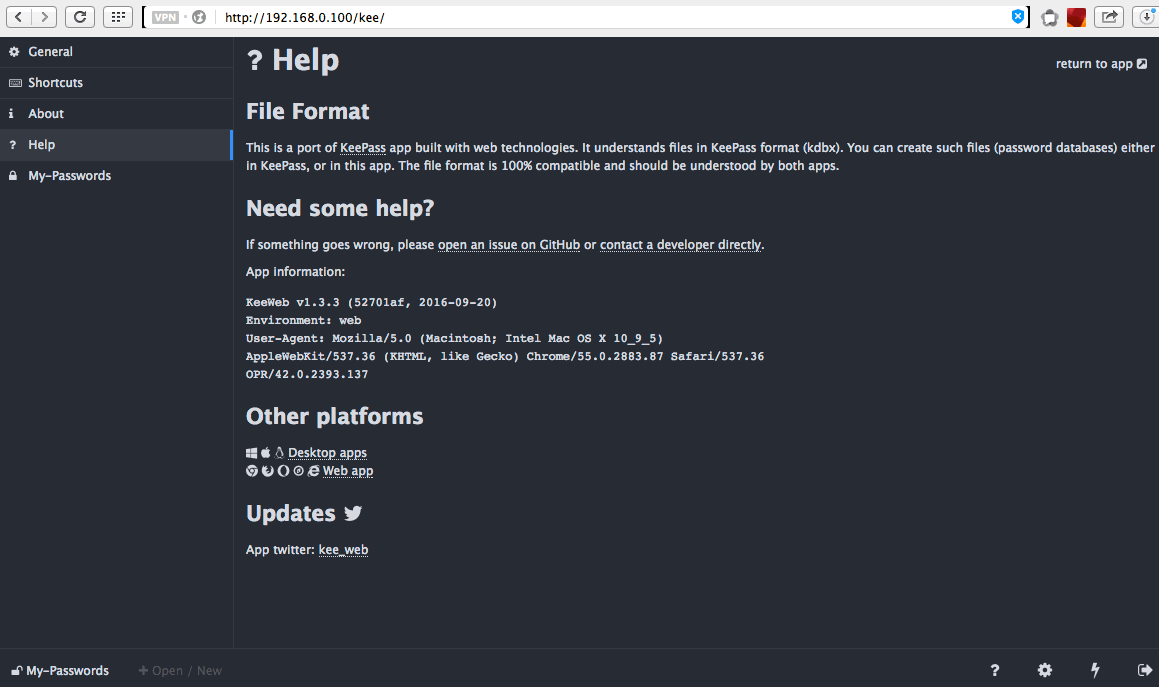Image resolution: width=1159 pixels, height=687 pixels.
Task: Click the red extension icon in toolbar
Action: pyautogui.click(x=1076, y=17)
